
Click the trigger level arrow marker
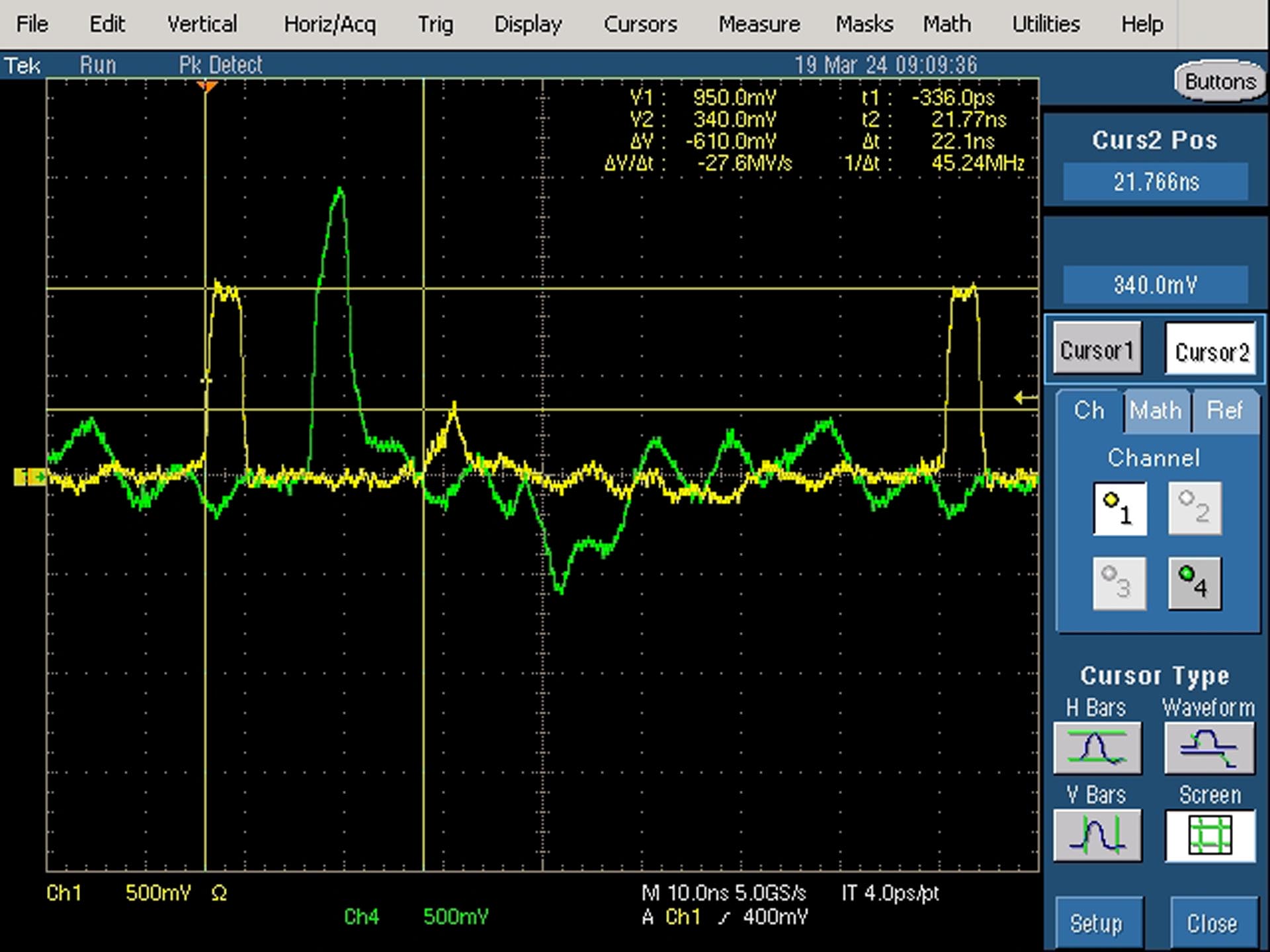pos(1026,398)
